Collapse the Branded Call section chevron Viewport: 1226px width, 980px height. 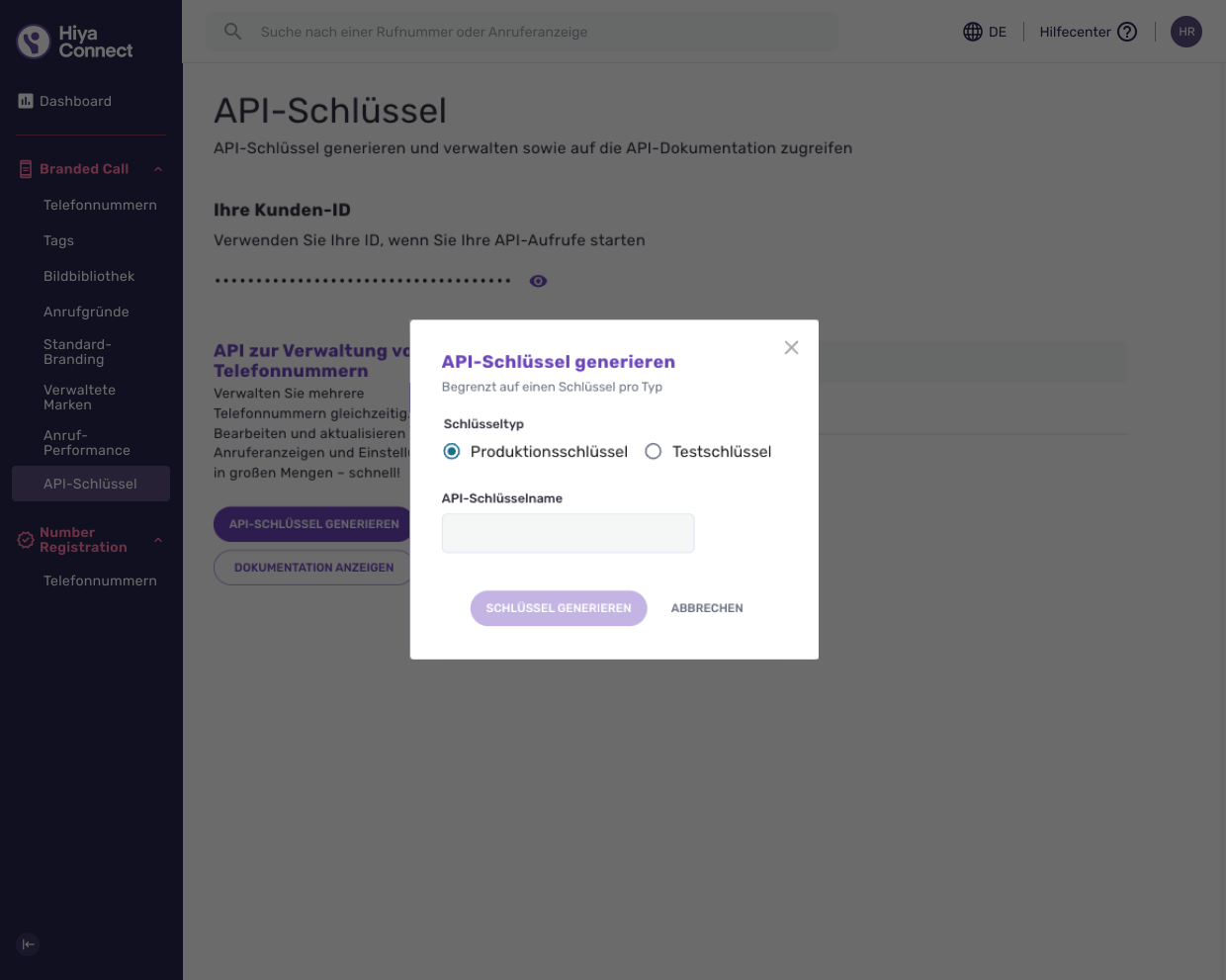tap(158, 169)
